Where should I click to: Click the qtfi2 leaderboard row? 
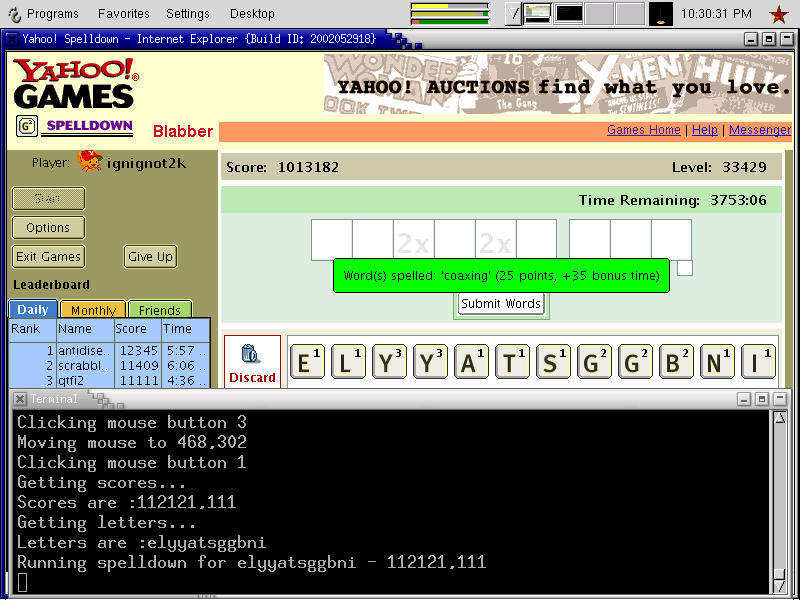tap(109, 381)
